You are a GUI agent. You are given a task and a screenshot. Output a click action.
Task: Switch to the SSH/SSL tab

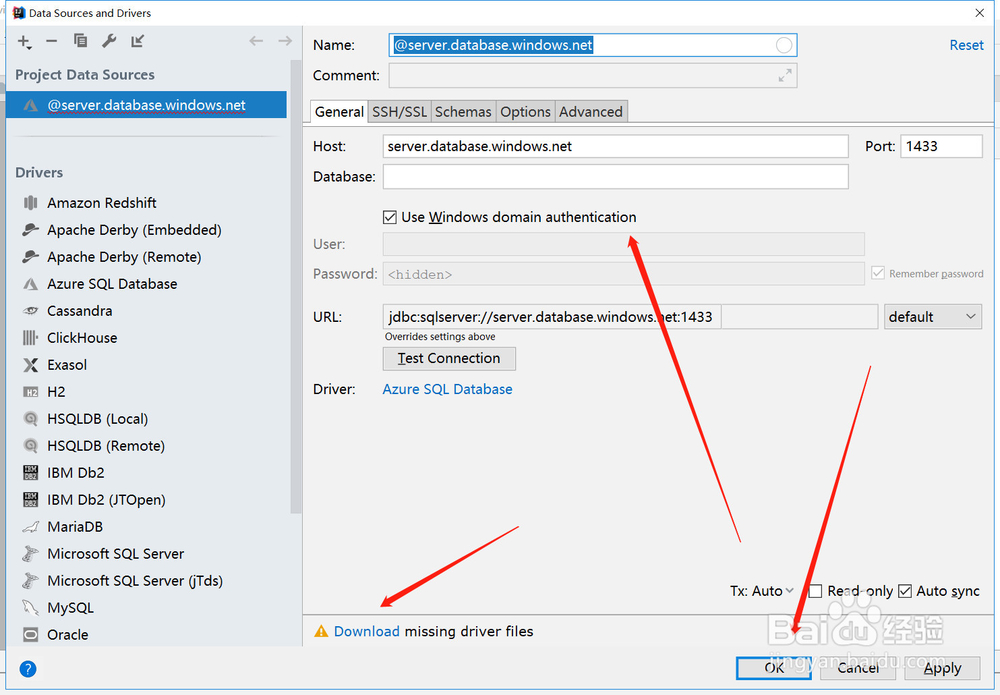click(x=399, y=111)
